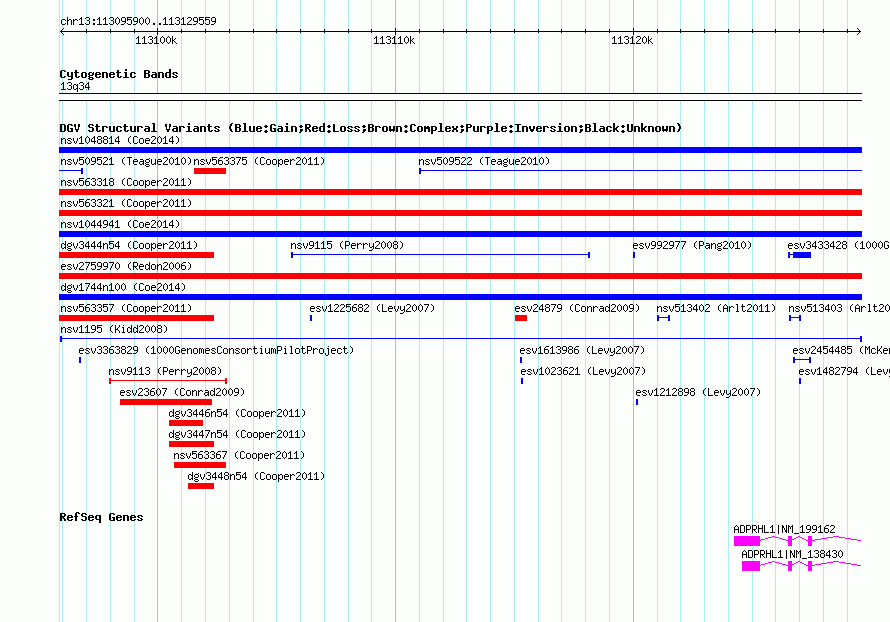Open the DGV Structural Variants track title
Screen dimensions: 890x622
(371, 128)
